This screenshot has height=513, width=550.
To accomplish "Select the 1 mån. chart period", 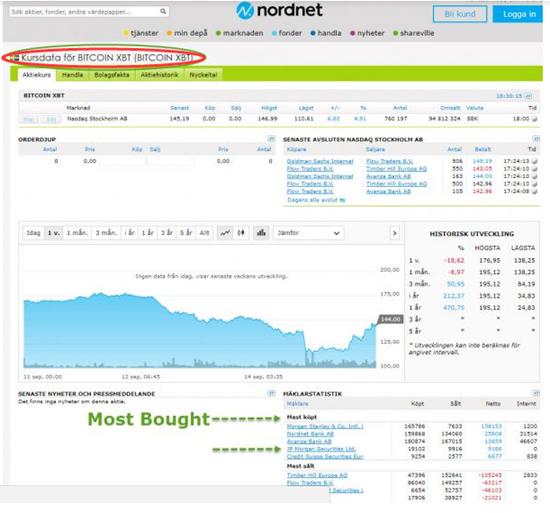I will click(77, 233).
